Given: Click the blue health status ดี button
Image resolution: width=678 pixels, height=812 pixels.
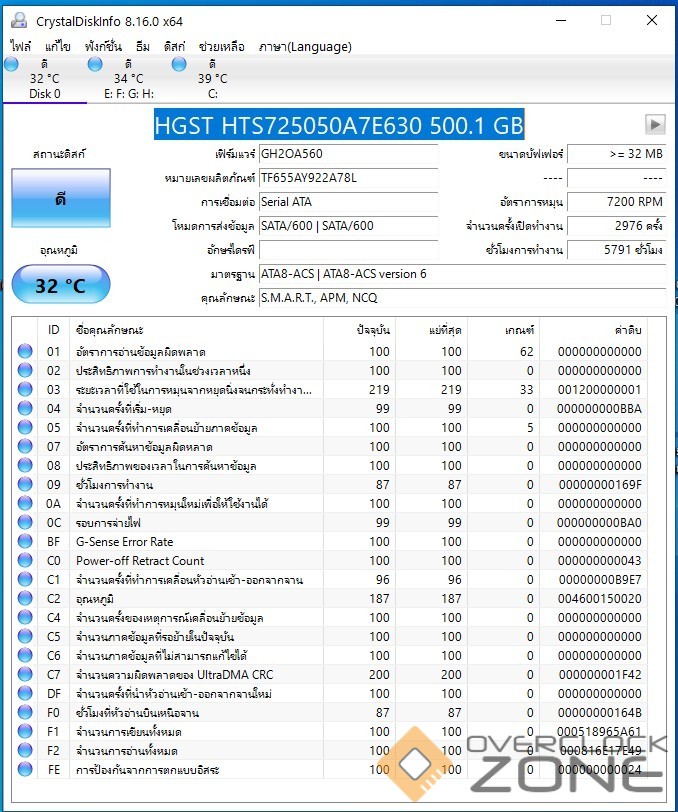Looking at the screenshot, I should coord(60,199).
